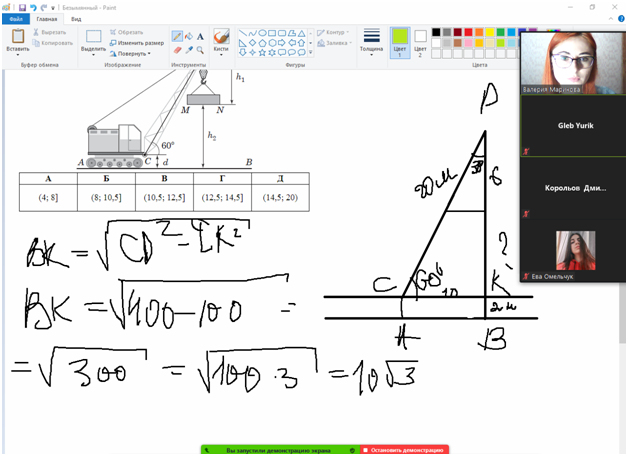Select the Pencil tool
The width and height of the screenshot is (628, 456).
tap(176, 36)
